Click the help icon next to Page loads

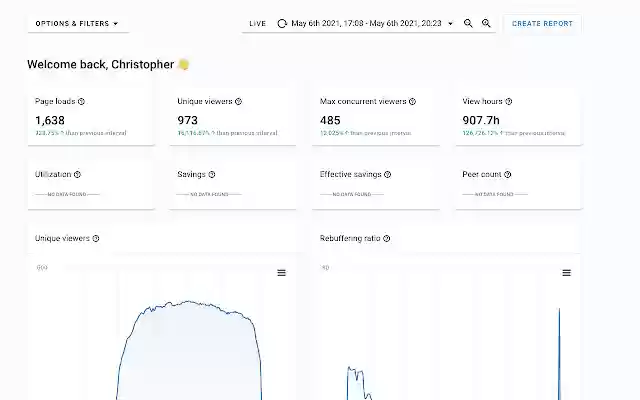(81, 101)
